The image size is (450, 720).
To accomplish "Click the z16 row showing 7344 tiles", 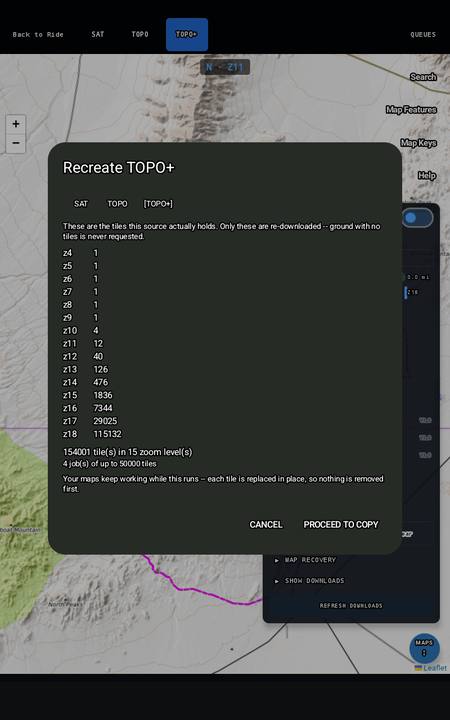I will coord(88,408).
